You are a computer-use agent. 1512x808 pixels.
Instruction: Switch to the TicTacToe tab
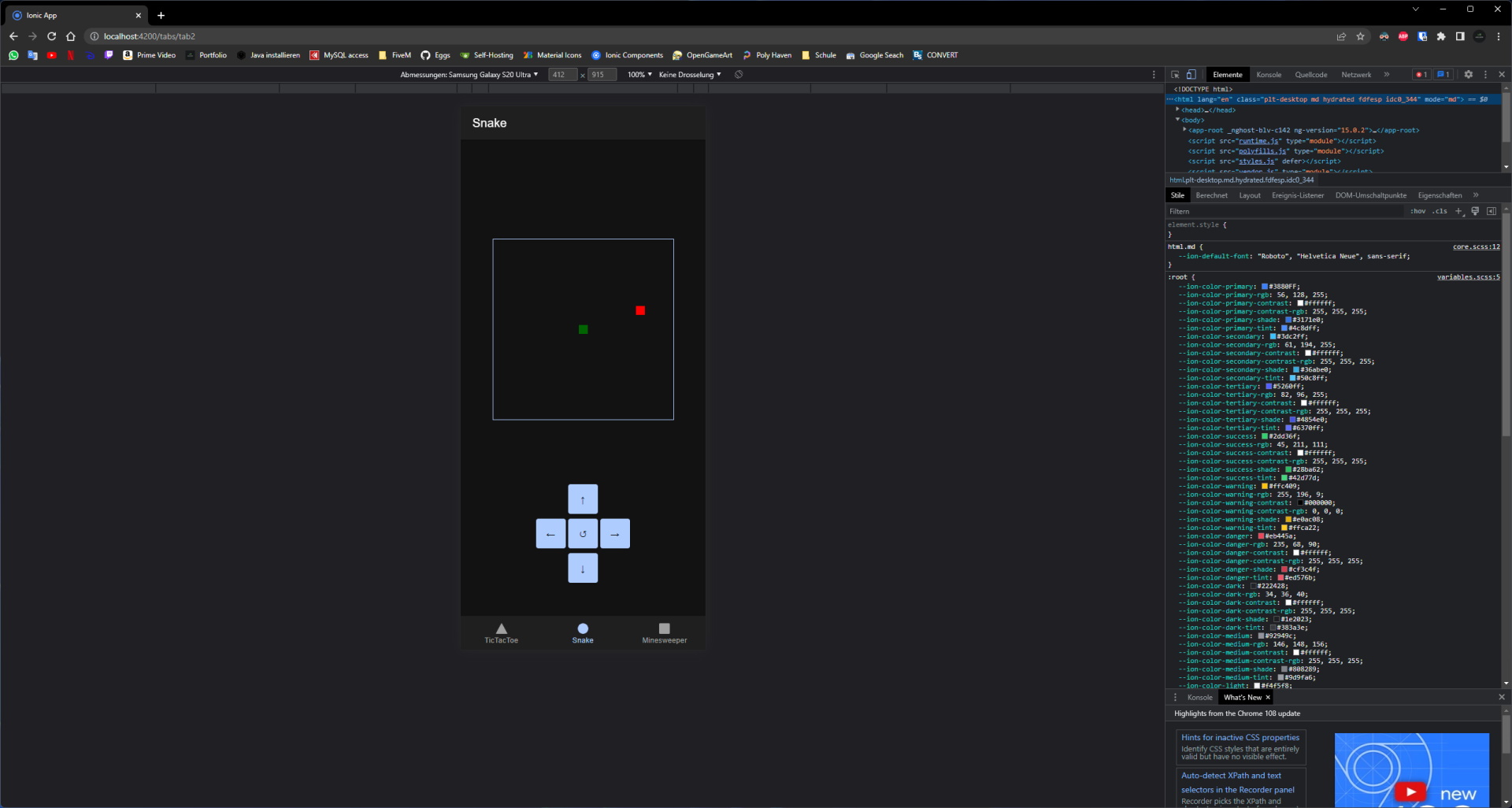click(502, 633)
